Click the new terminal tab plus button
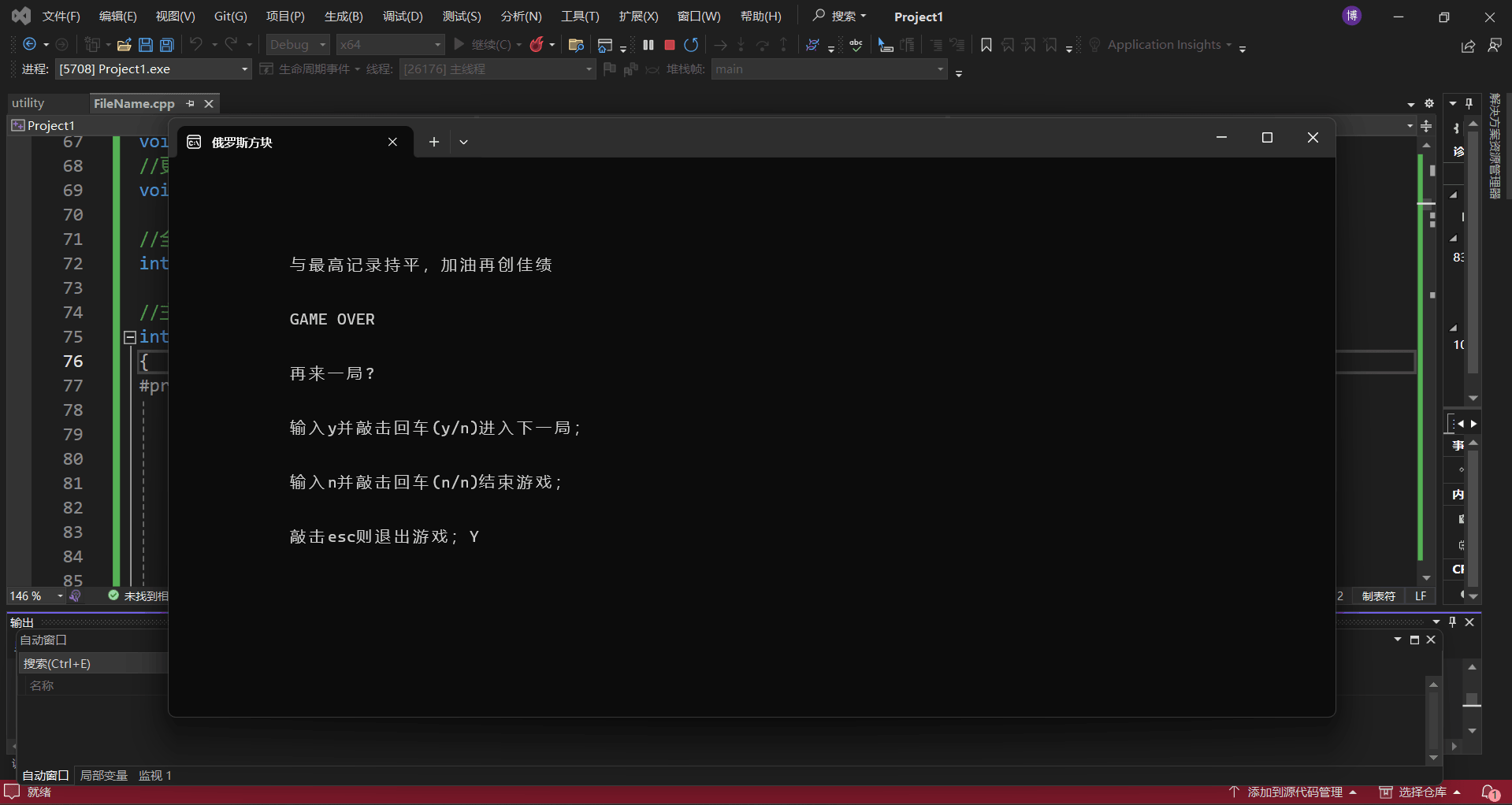 click(x=434, y=142)
